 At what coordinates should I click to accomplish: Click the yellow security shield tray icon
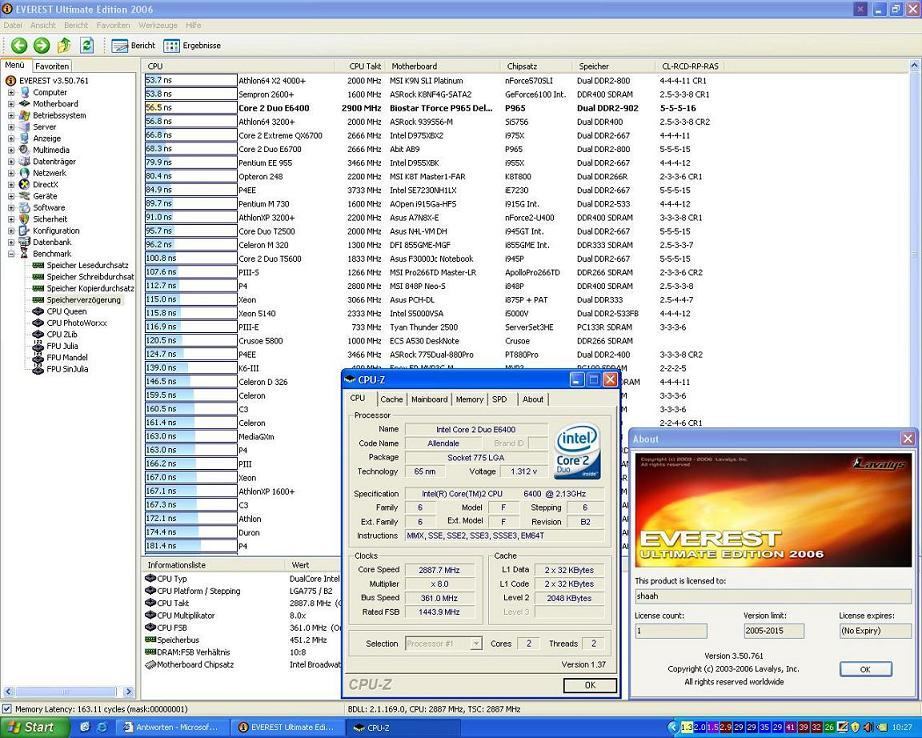pos(856,727)
